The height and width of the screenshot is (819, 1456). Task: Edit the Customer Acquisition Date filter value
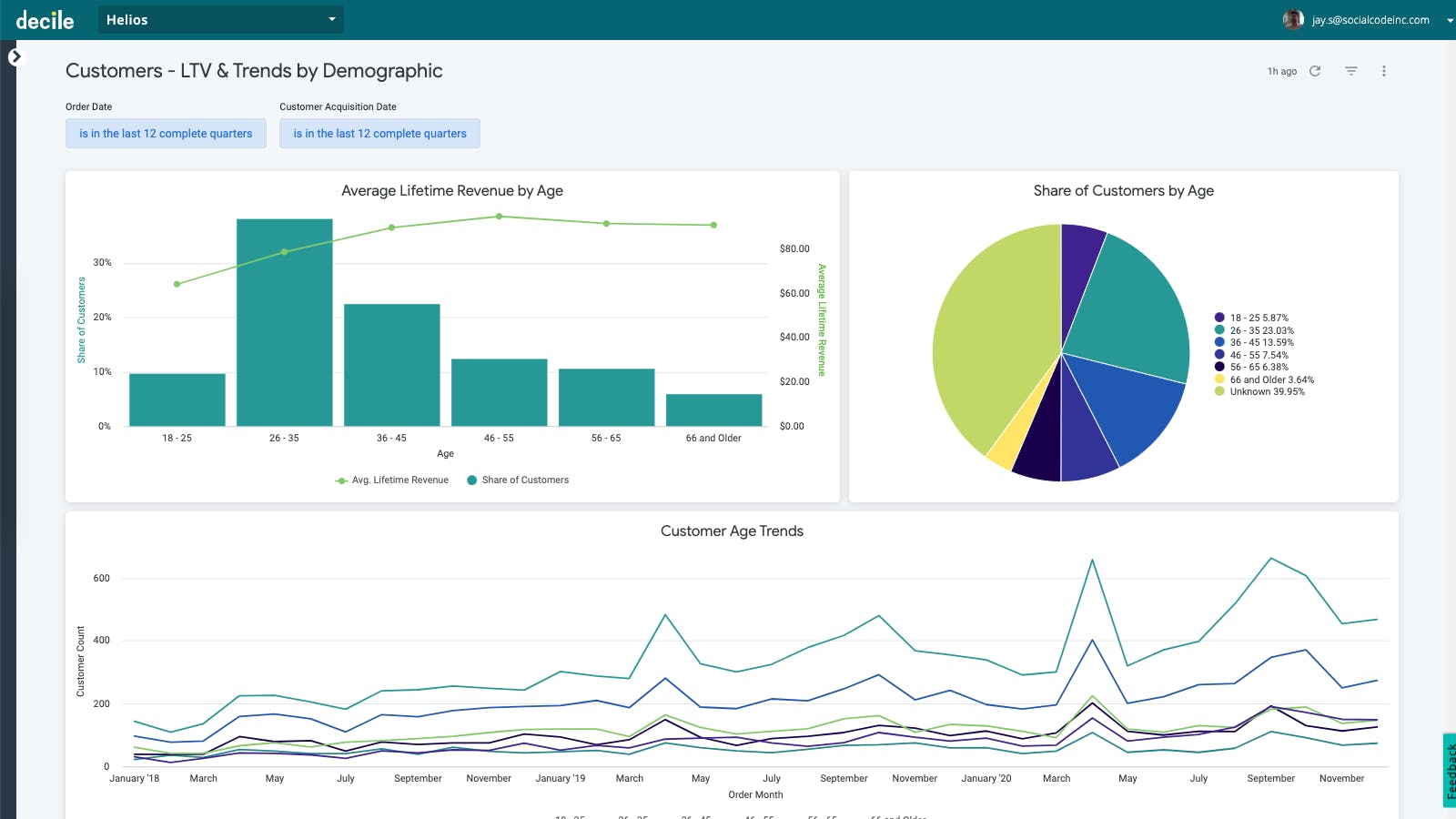[379, 133]
